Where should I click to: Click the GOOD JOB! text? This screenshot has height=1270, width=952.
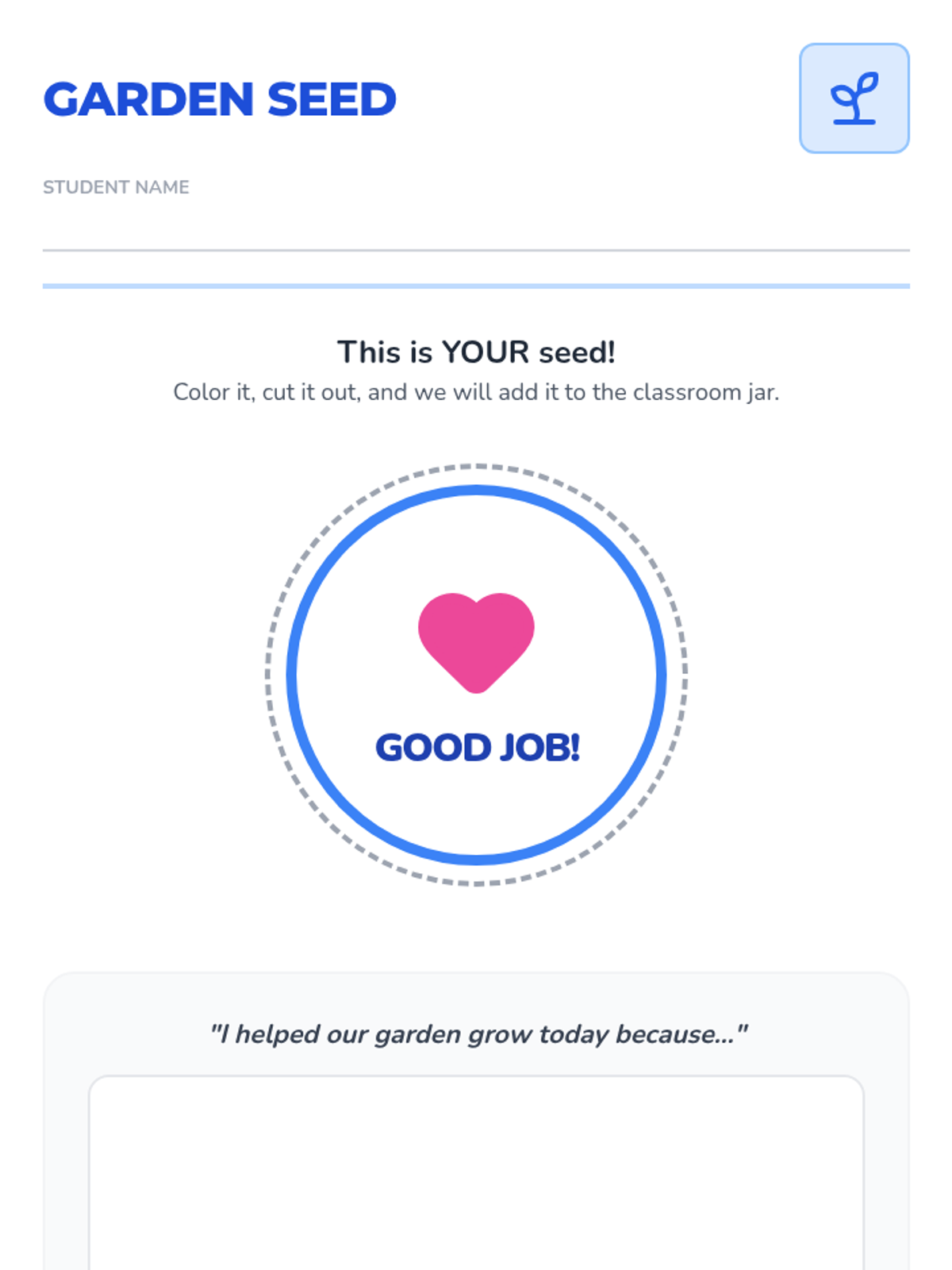[x=477, y=748]
